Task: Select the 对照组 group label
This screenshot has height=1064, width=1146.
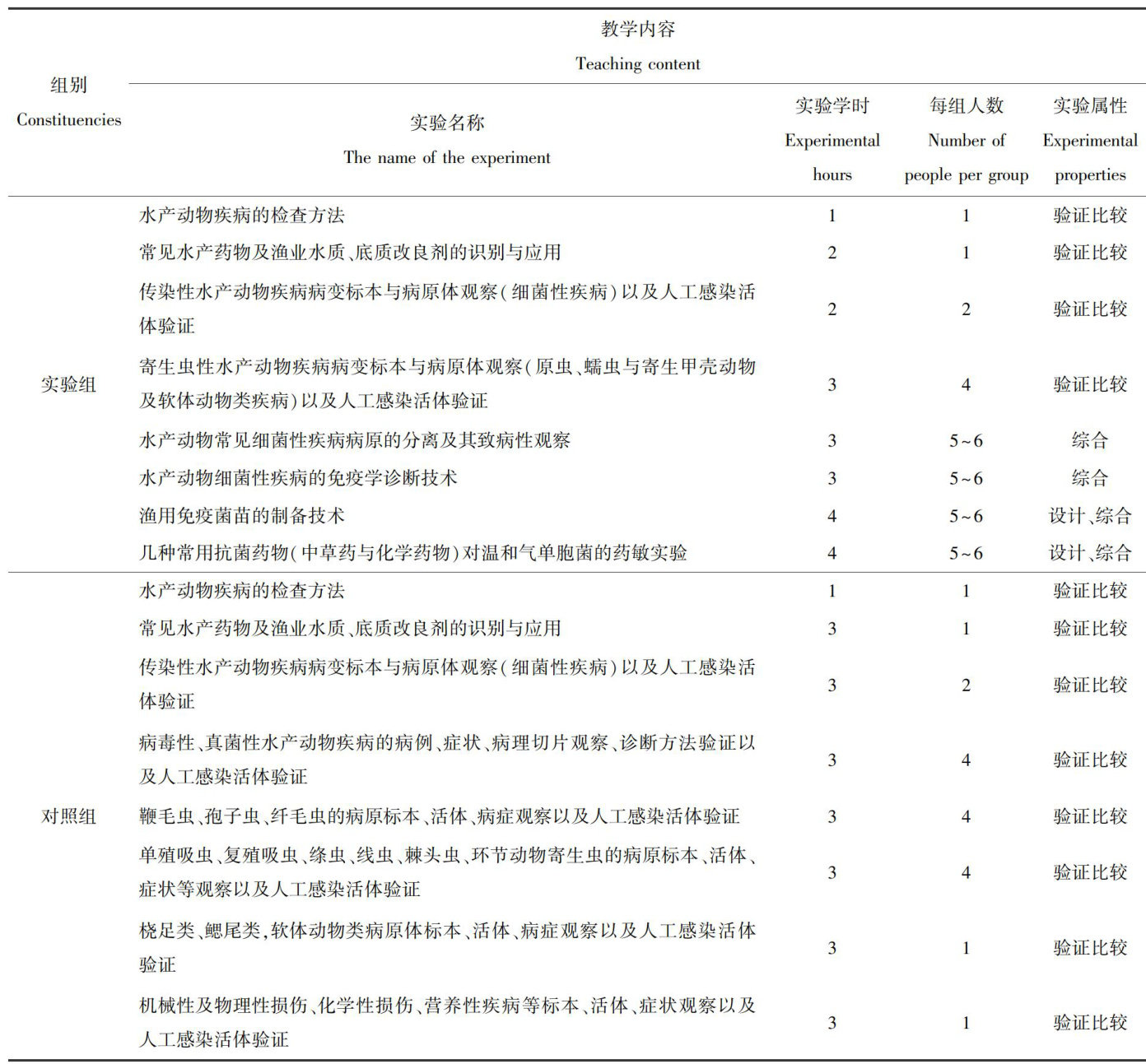Action: (68, 816)
